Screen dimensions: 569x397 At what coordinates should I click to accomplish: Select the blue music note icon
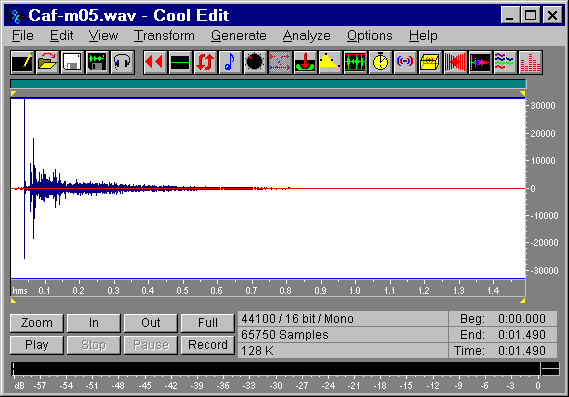(230, 62)
